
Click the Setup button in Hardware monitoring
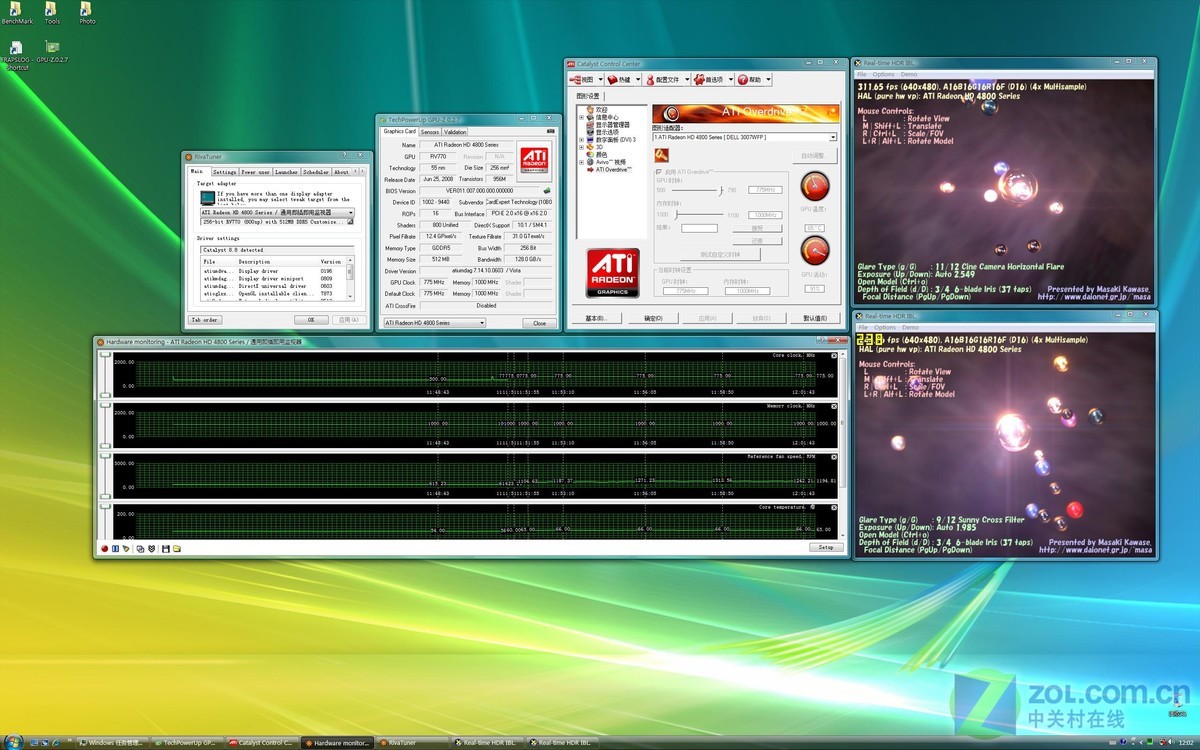pyautogui.click(x=826, y=547)
